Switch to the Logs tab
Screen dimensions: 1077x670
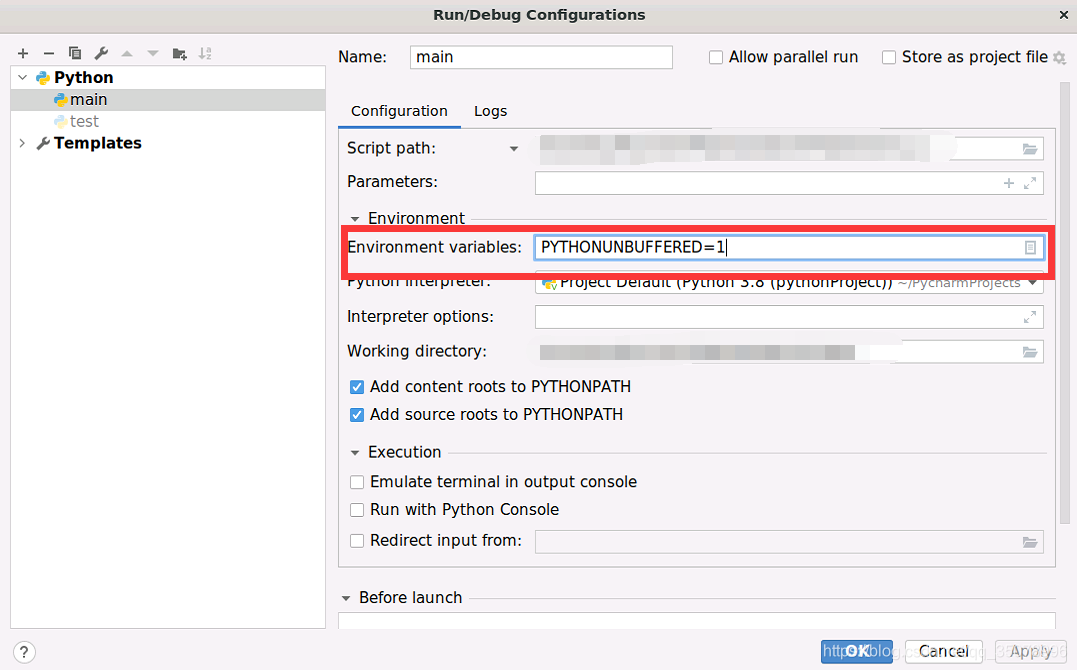pos(490,111)
